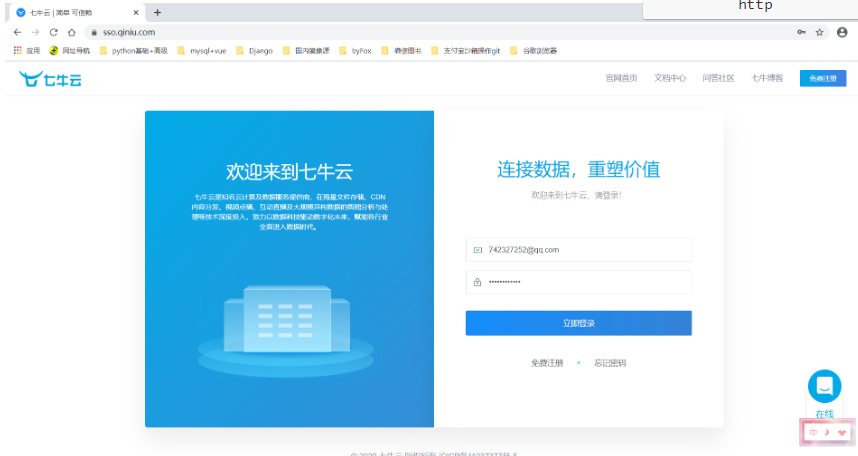858x456 pixels.
Task: Open the browser profile avatar icon
Action: [x=842, y=32]
